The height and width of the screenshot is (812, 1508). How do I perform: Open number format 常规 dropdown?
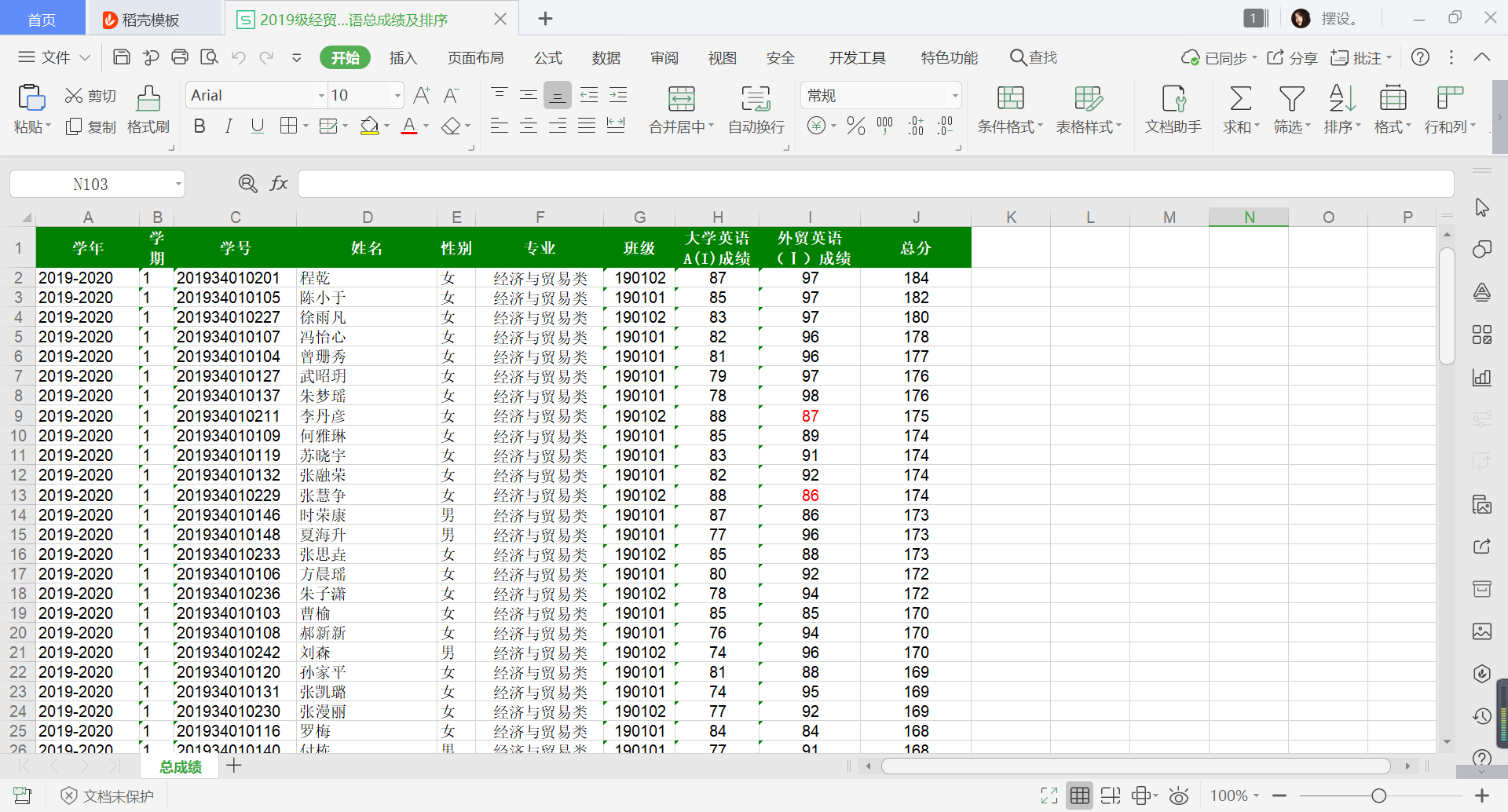pos(955,96)
